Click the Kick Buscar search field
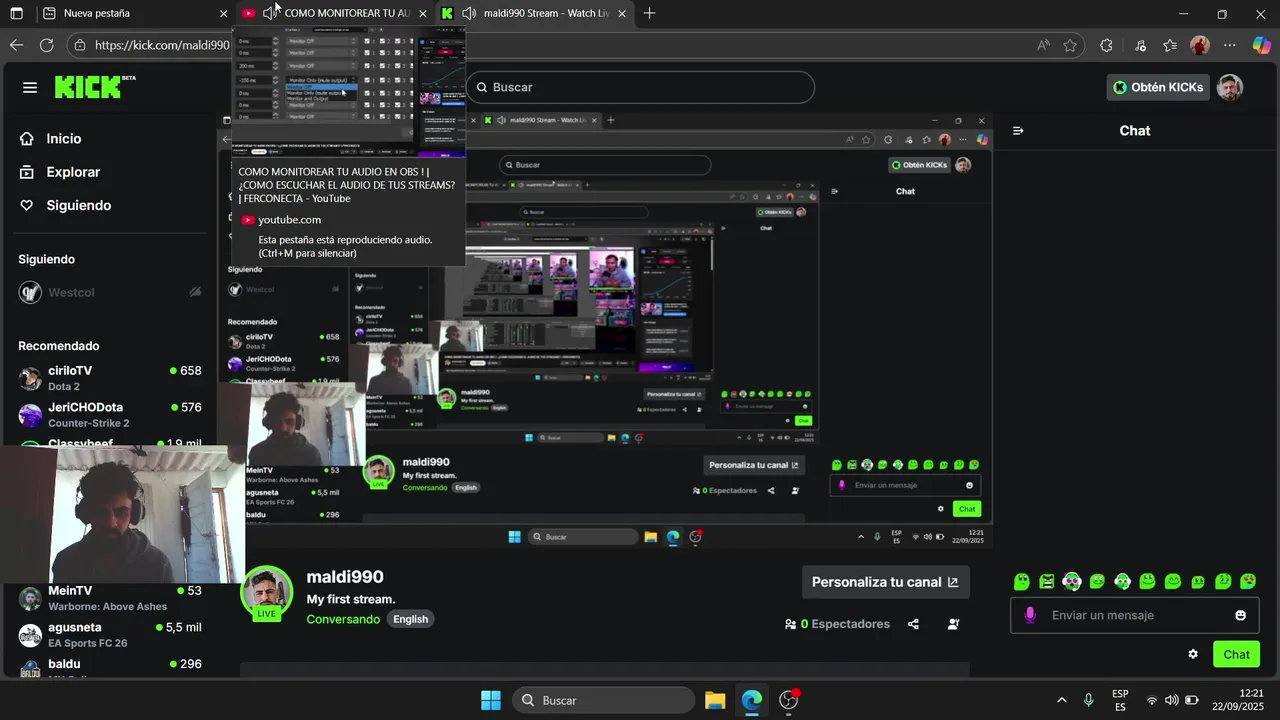 pyautogui.click(x=640, y=87)
